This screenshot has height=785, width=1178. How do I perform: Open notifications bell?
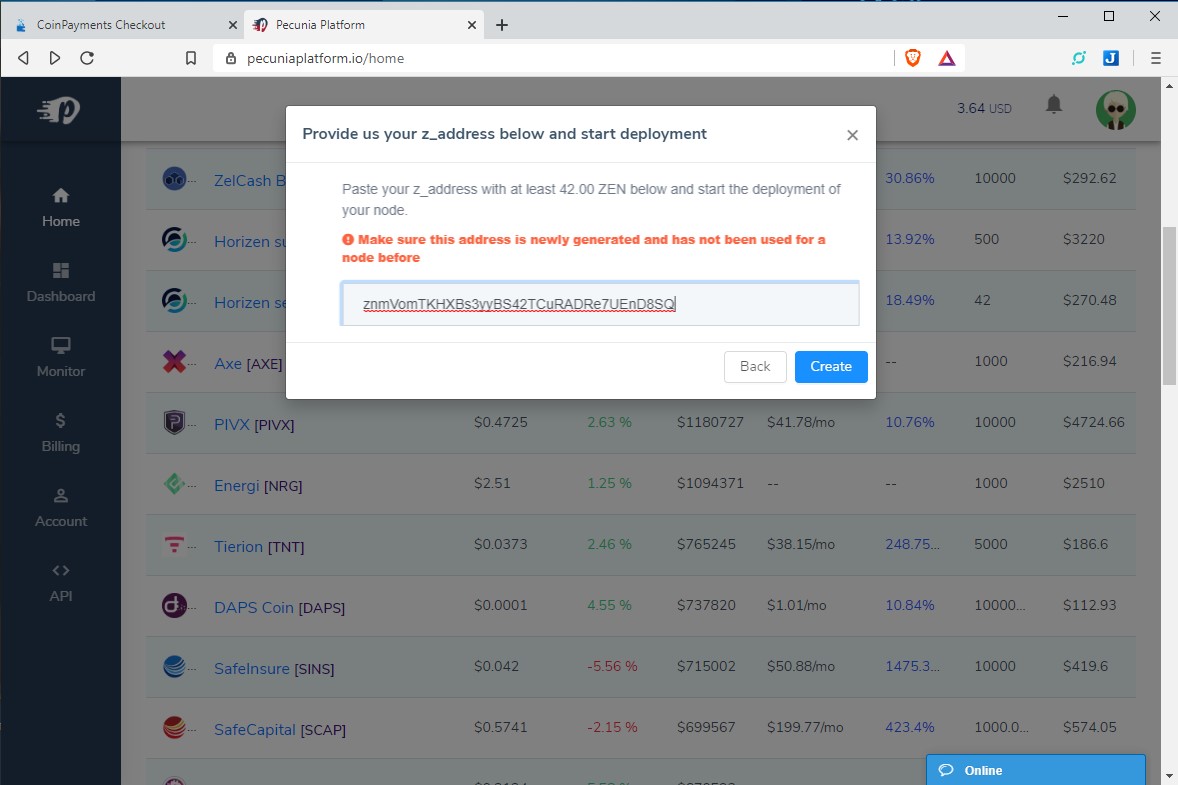pos(1054,104)
